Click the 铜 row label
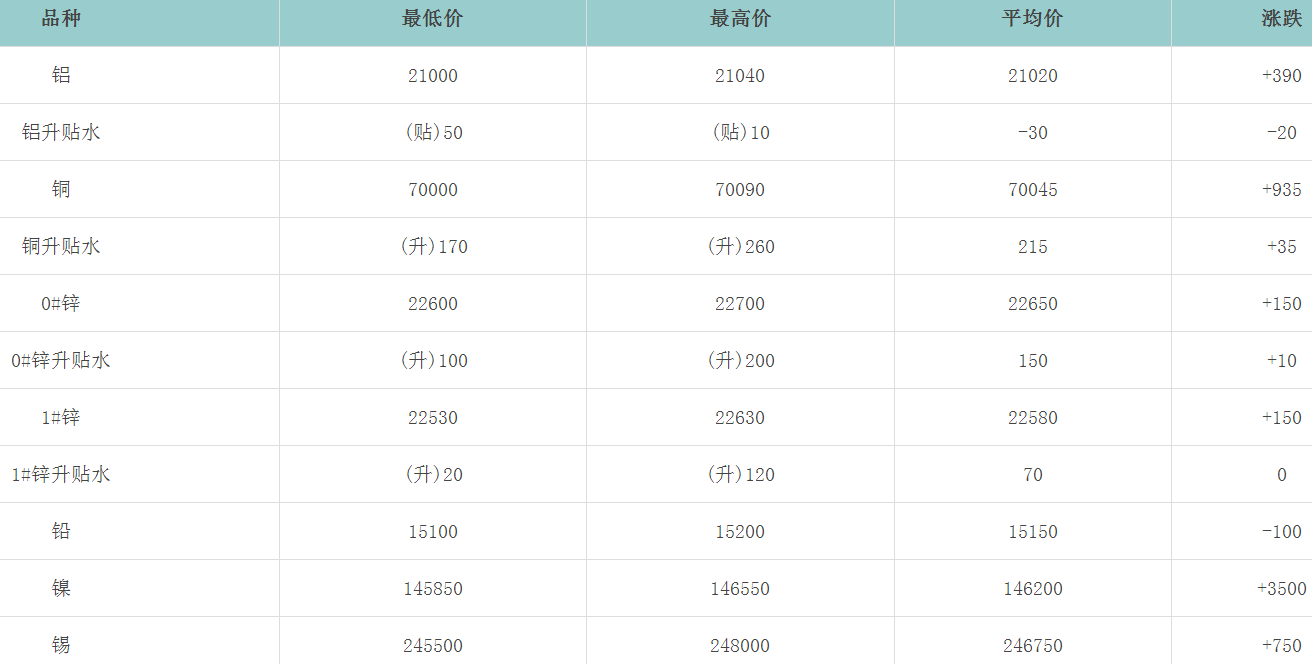The image size is (1312, 664). pos(61,189)
